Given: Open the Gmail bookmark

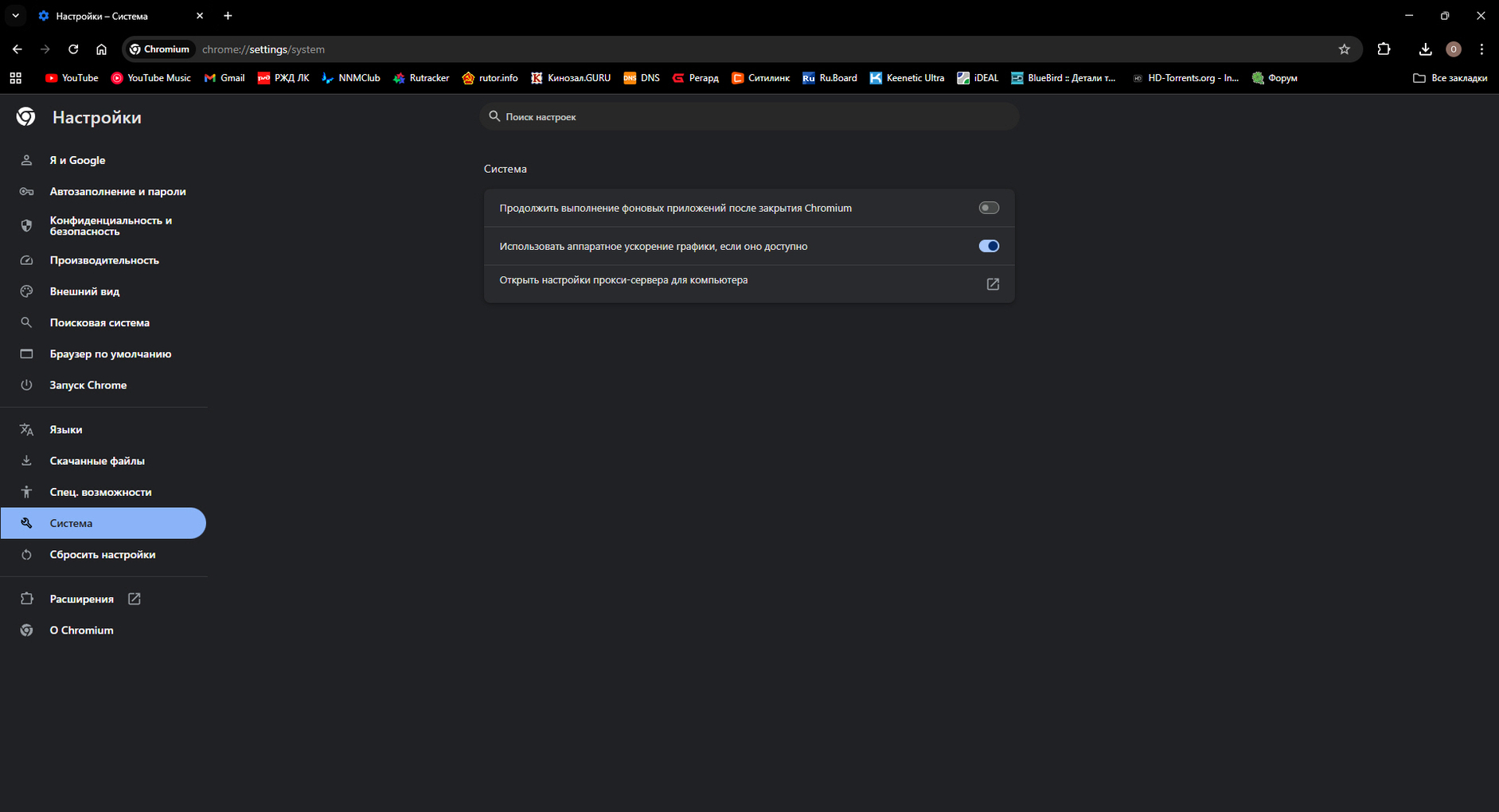Looking at the screenshot, I should click(x=224, y=78).
